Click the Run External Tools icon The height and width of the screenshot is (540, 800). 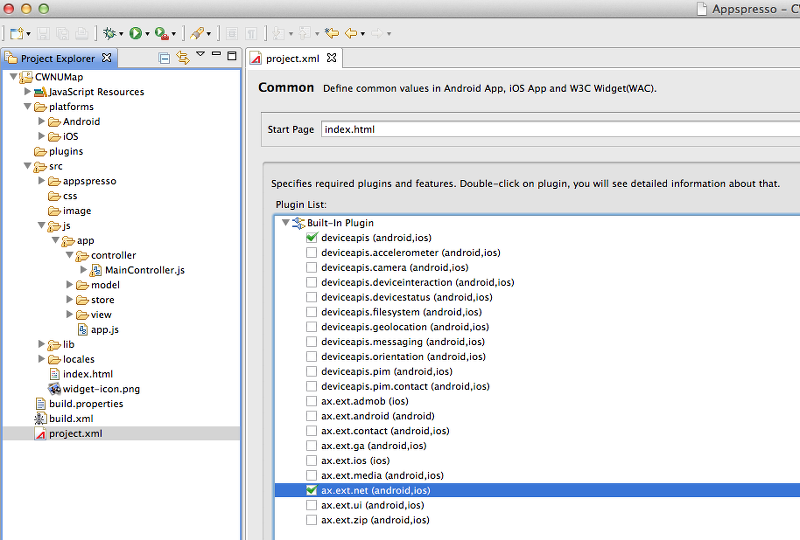click(x=162, y=33)
